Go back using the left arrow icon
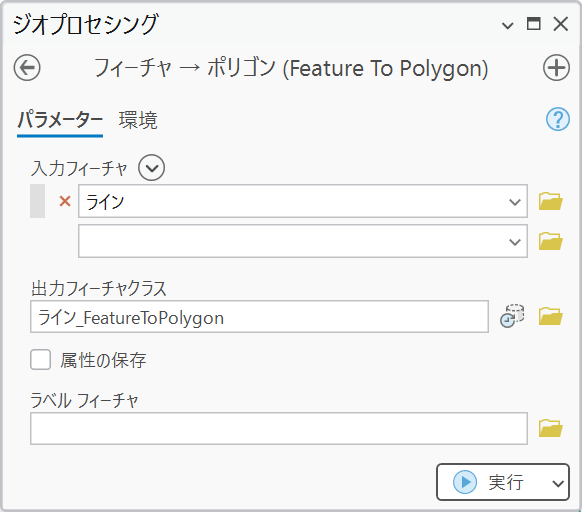The image size is (582, 512). pos(27,68)
